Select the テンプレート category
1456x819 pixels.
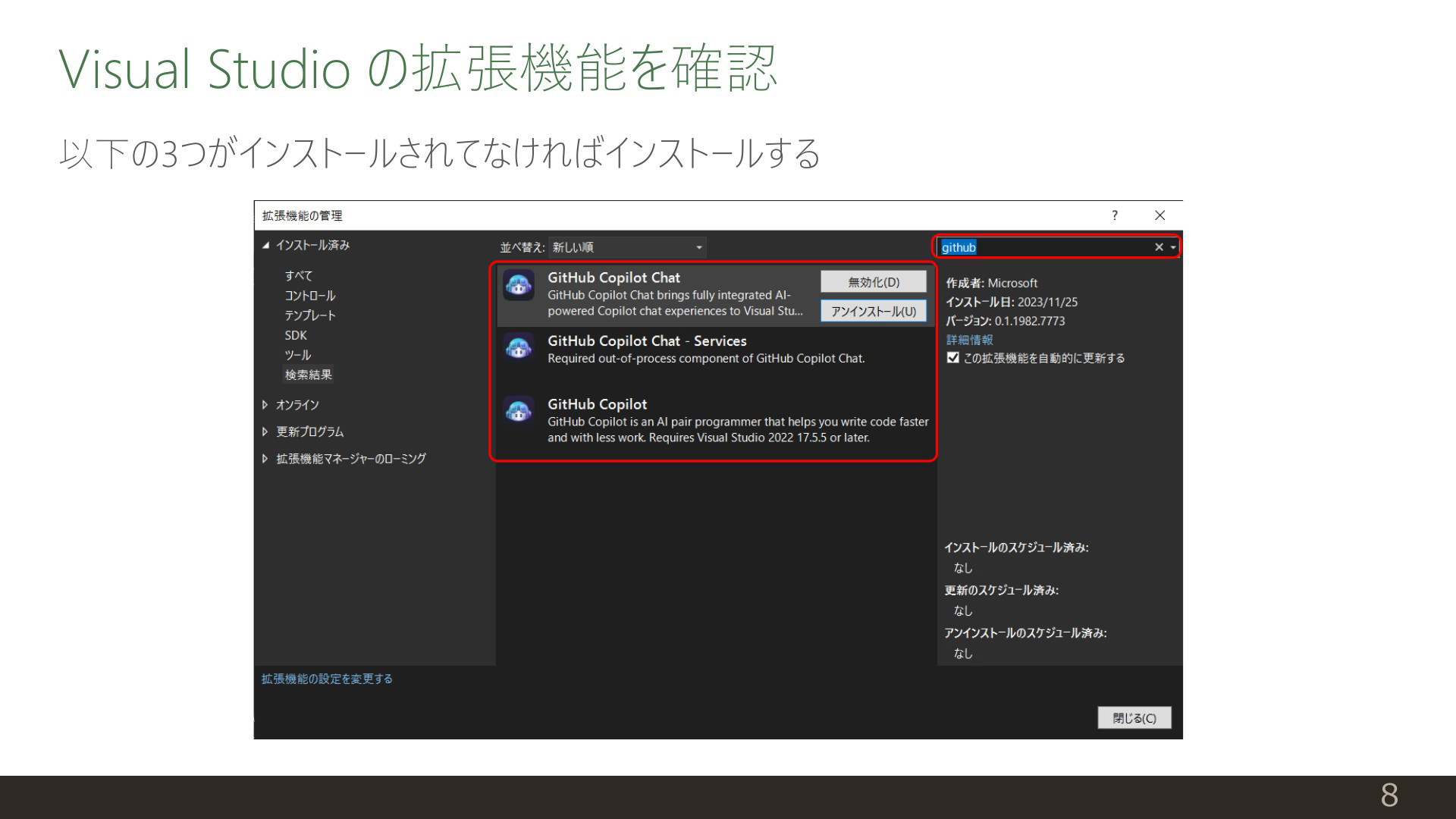point(310,315)
